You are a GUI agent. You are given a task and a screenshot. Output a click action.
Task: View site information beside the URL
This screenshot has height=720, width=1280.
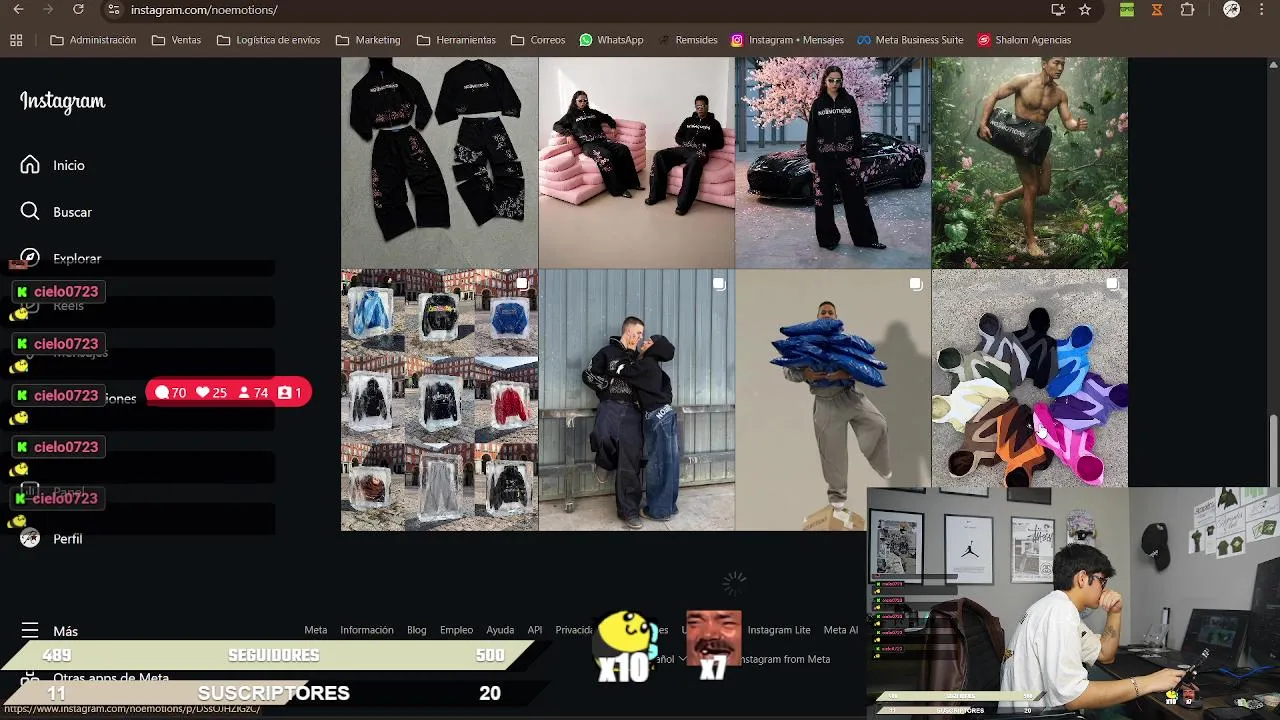(114, 10)
